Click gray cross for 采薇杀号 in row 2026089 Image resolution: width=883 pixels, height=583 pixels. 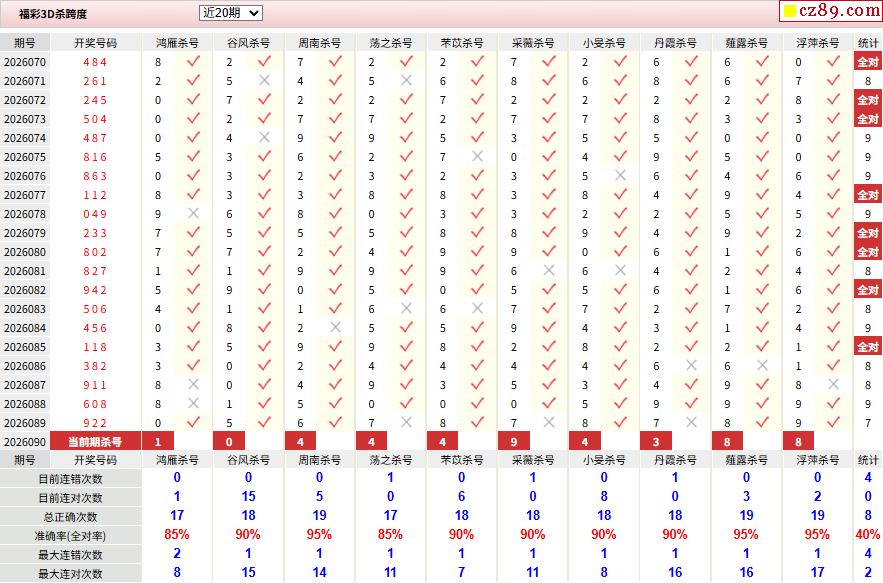(549, 422)
